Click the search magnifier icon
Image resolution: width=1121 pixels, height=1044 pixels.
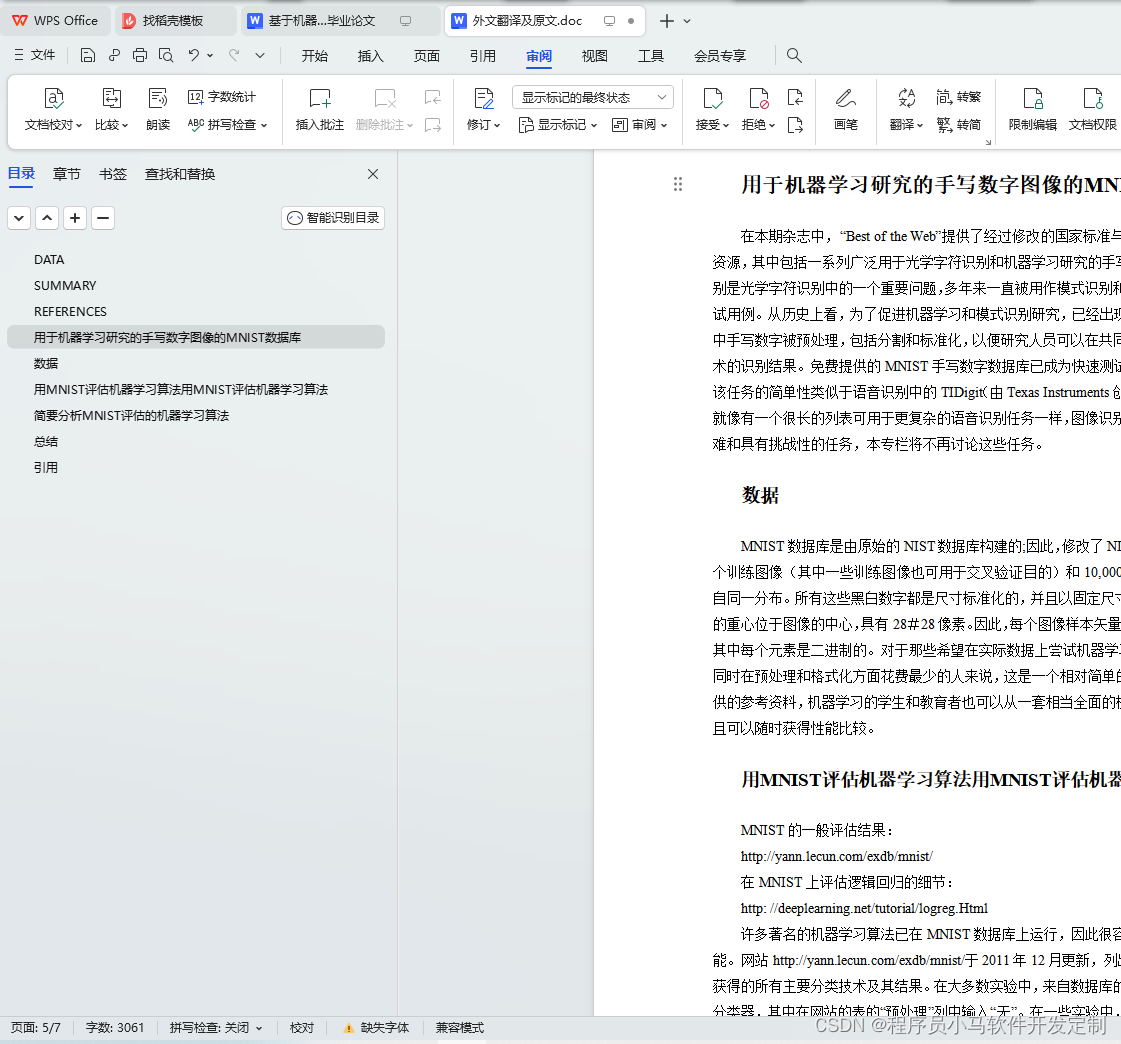point(794,56)
